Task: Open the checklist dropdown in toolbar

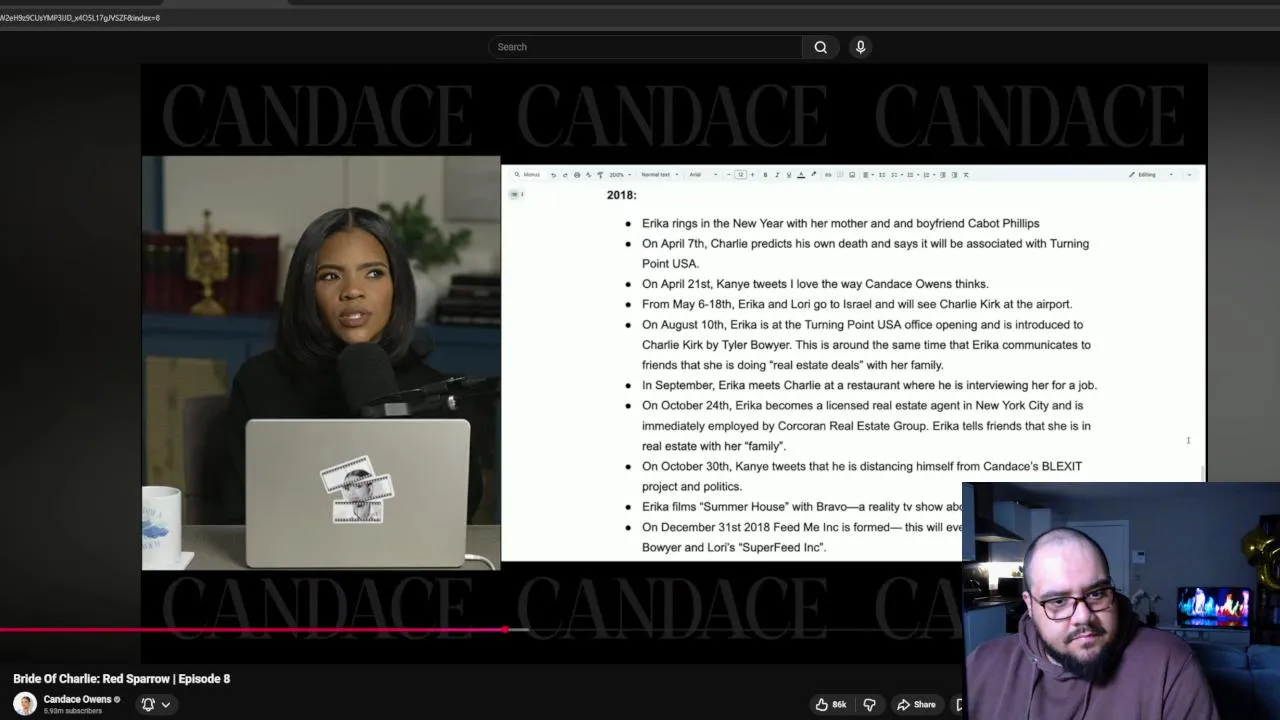Action: point(896,175)
